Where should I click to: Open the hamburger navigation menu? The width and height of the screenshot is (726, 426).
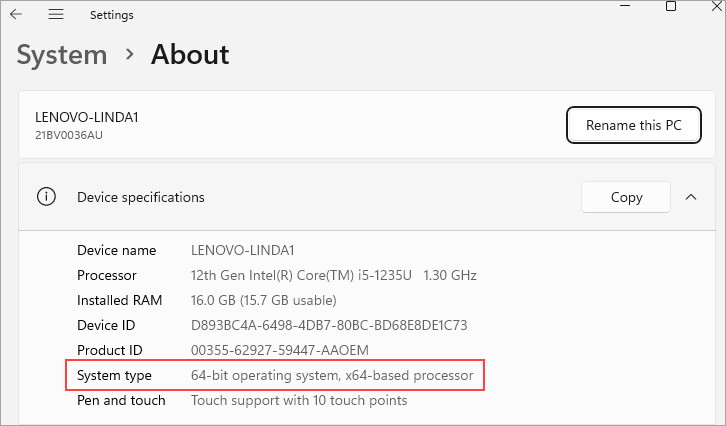56,15
